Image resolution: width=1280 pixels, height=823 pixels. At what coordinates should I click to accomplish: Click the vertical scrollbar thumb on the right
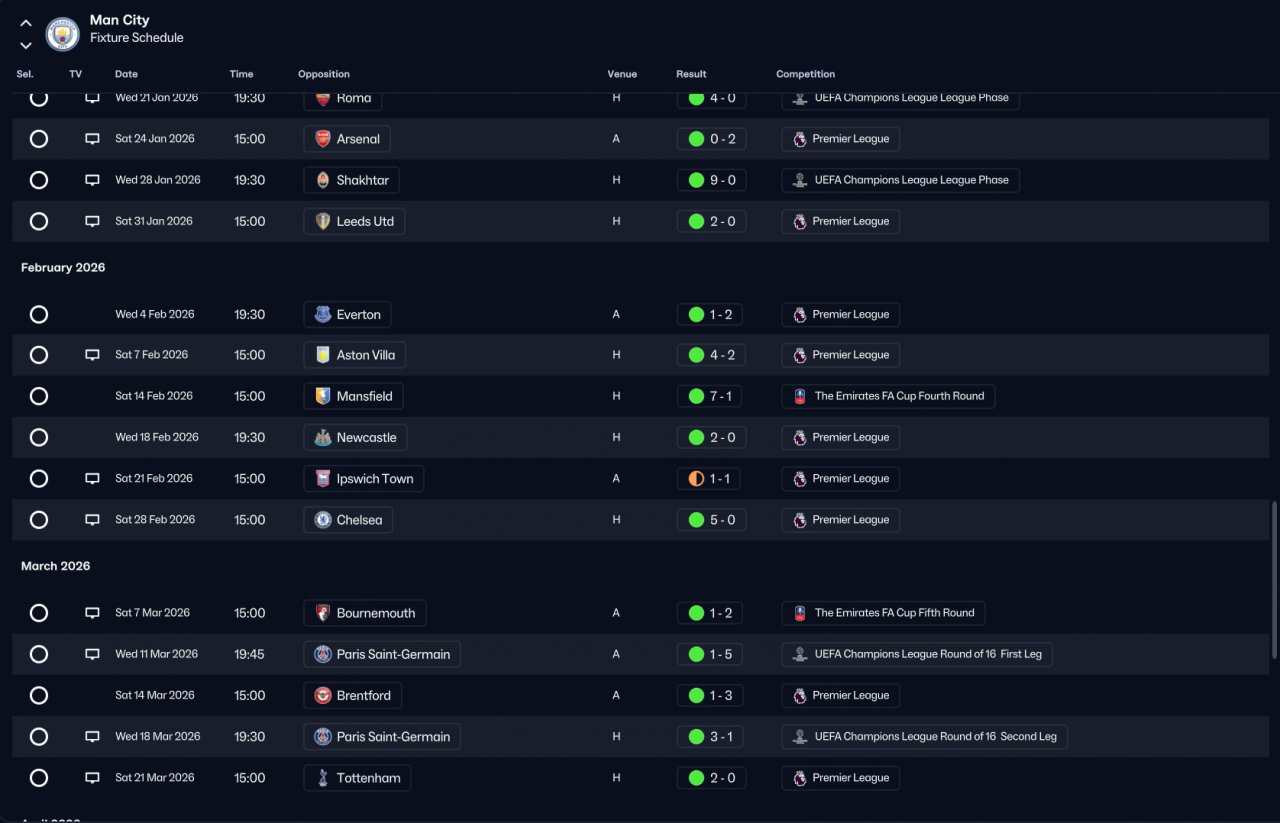pos(1274,580)
